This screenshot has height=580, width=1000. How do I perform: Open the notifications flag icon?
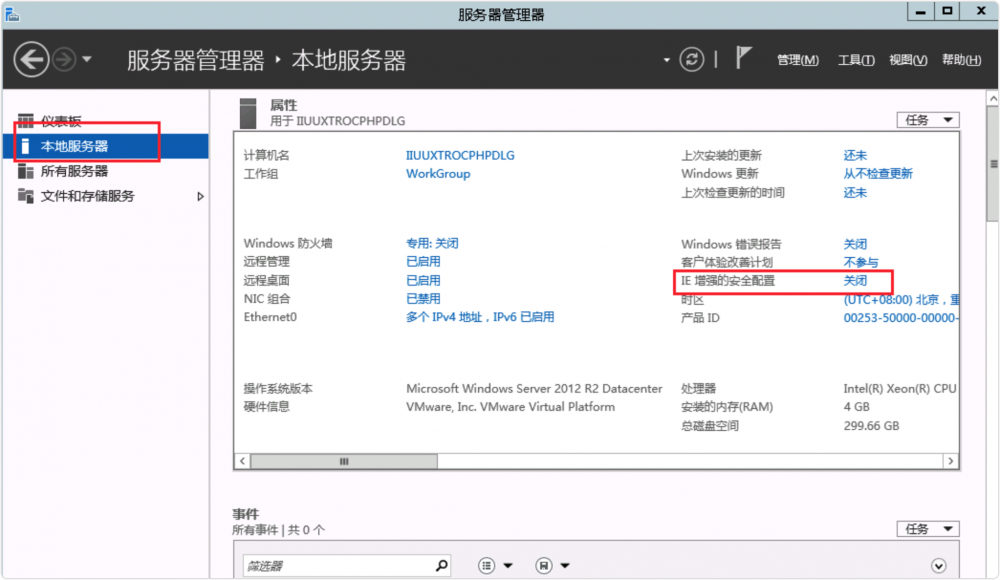743,59
